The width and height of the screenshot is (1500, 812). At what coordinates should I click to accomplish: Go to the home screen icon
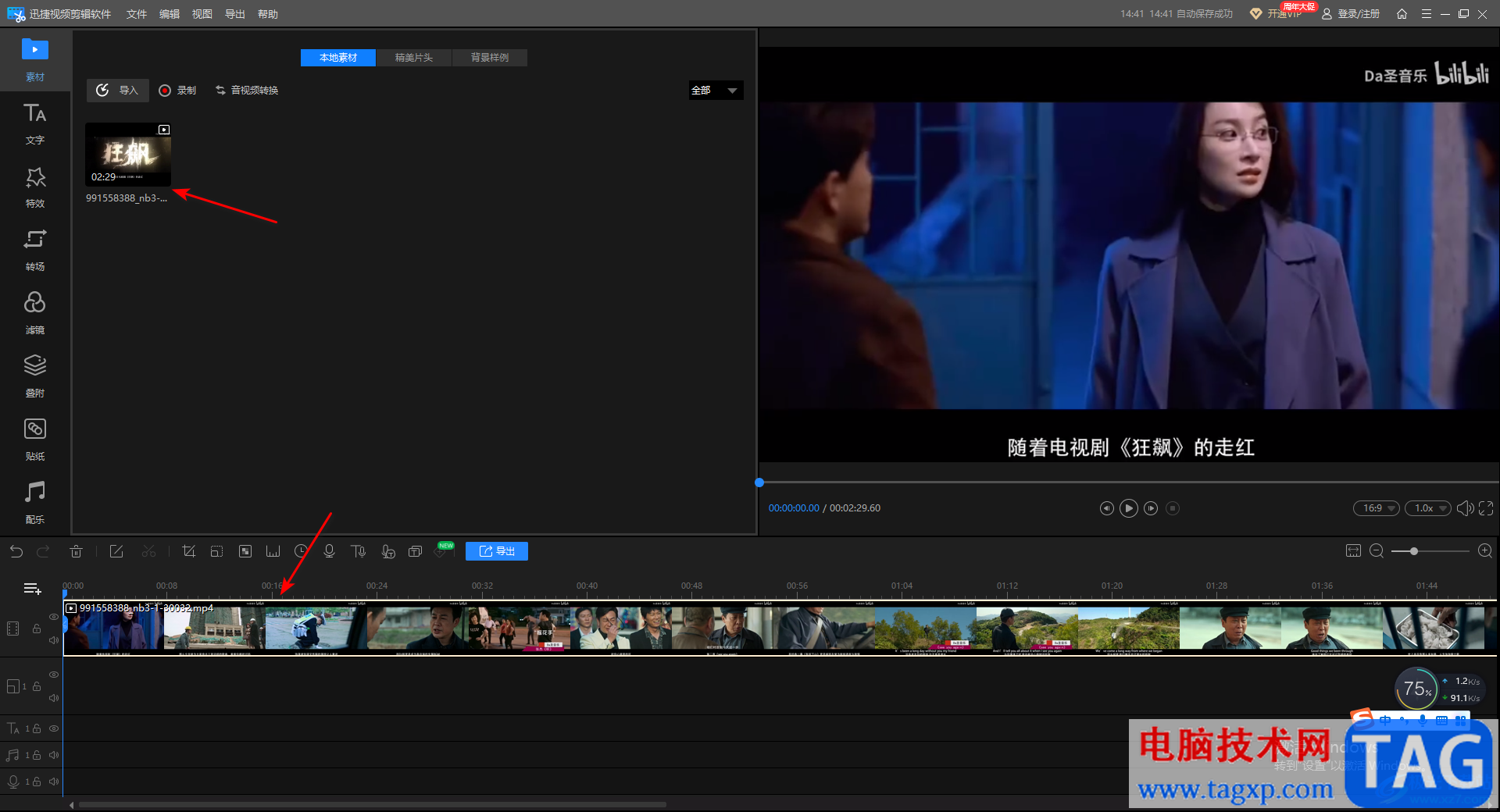click(1402, 14)
